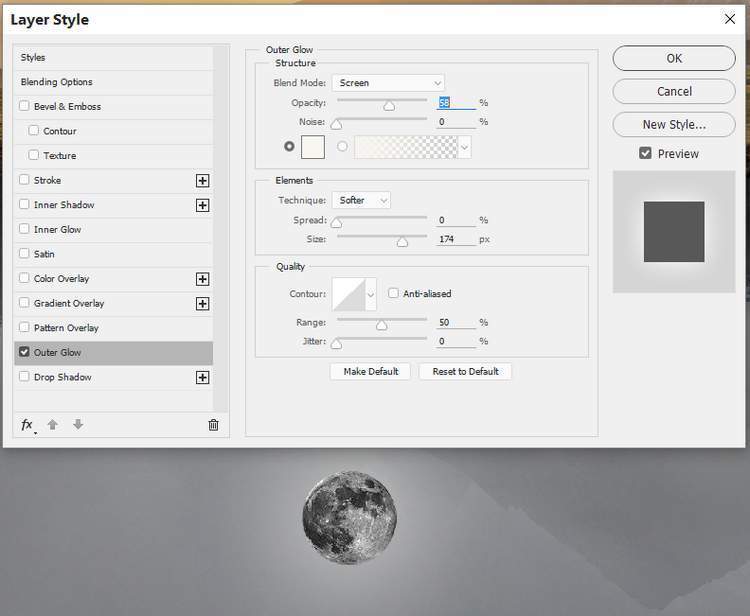The image size is (750, 616).
Task: Click the plus icon beside Color Overlay
Action: click(202, 279)
